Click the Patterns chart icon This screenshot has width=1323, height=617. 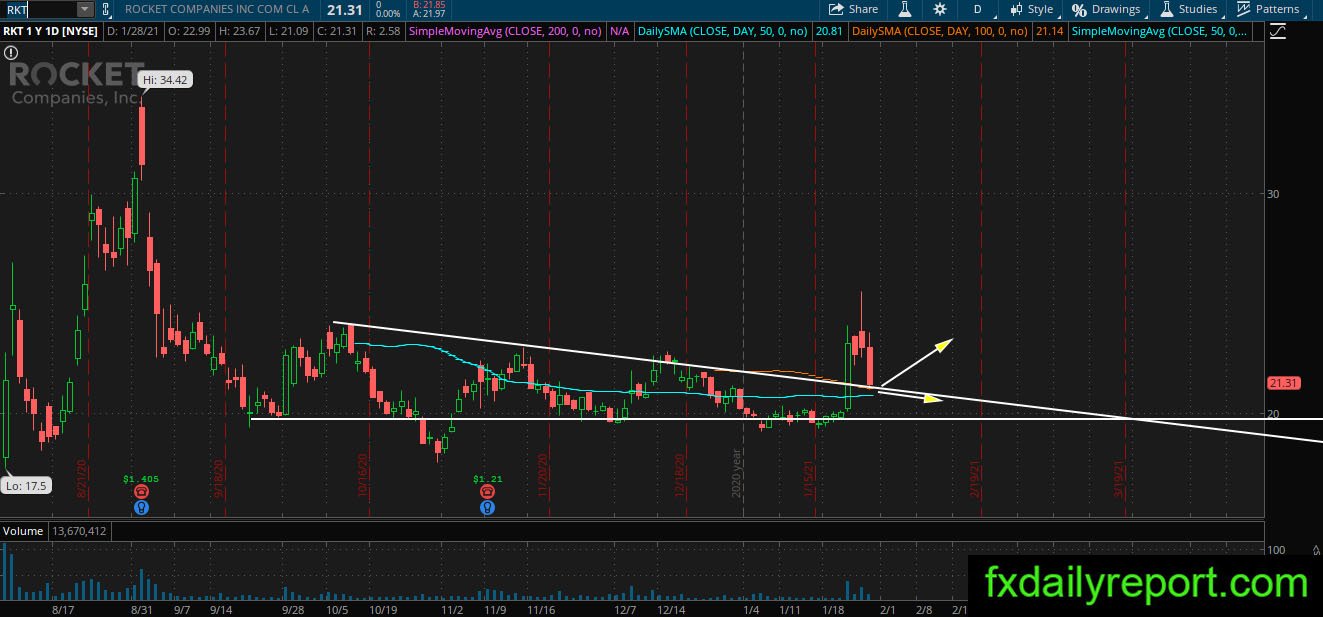click(x=1243, y=9)
